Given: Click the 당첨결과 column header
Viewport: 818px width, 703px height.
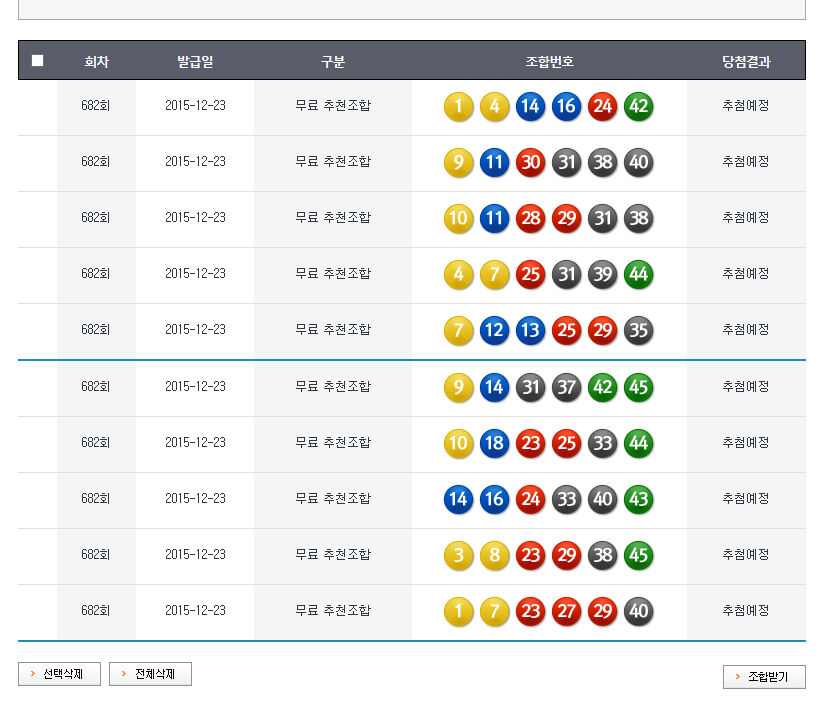Looking at the screenshot, I should [746, 62].
